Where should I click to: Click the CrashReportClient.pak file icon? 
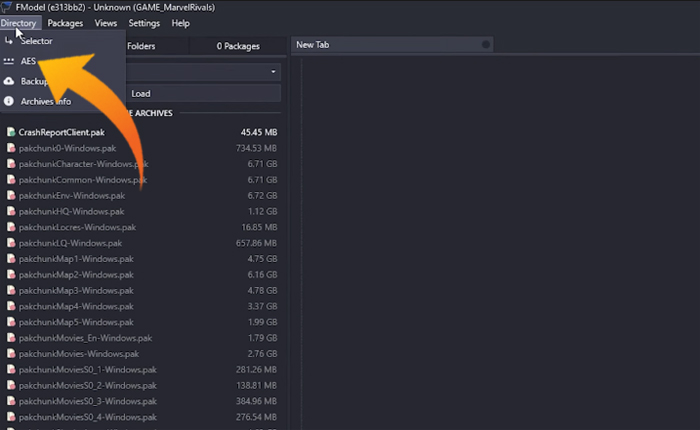10,132
